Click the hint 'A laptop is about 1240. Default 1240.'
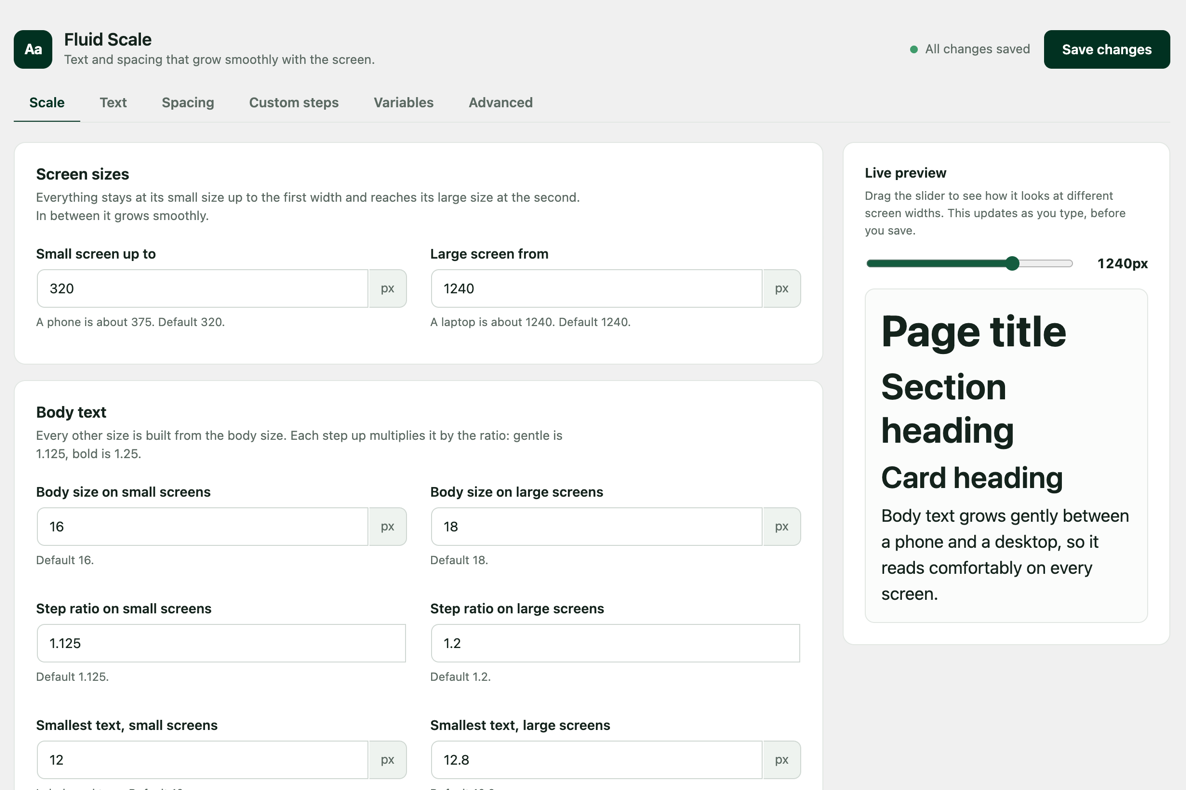This screenshot has width=1186, height=790. [530, 322]
